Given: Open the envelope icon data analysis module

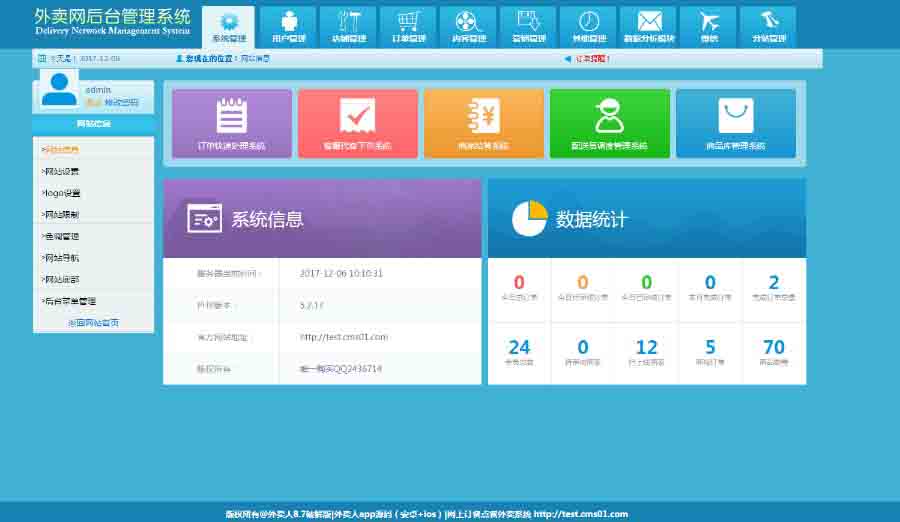Looking at the screenshot, I should [649, 26].
